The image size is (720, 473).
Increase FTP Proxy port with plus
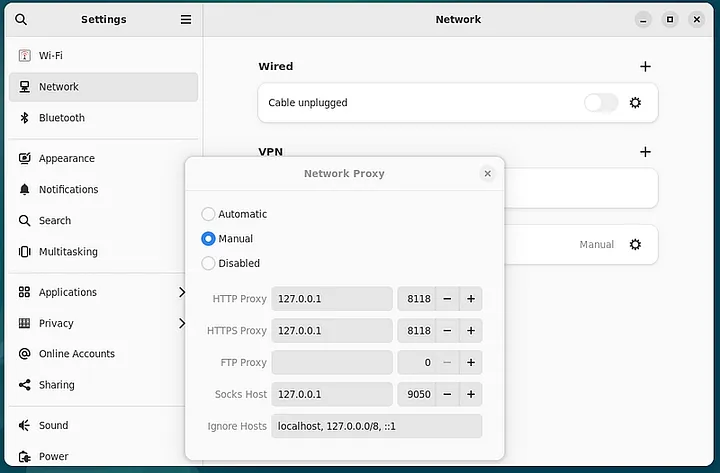click(471, 363)
